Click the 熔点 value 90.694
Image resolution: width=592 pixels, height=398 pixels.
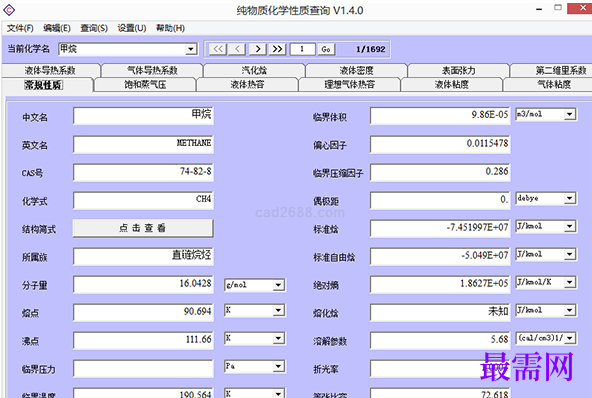[x=143, y=312]
